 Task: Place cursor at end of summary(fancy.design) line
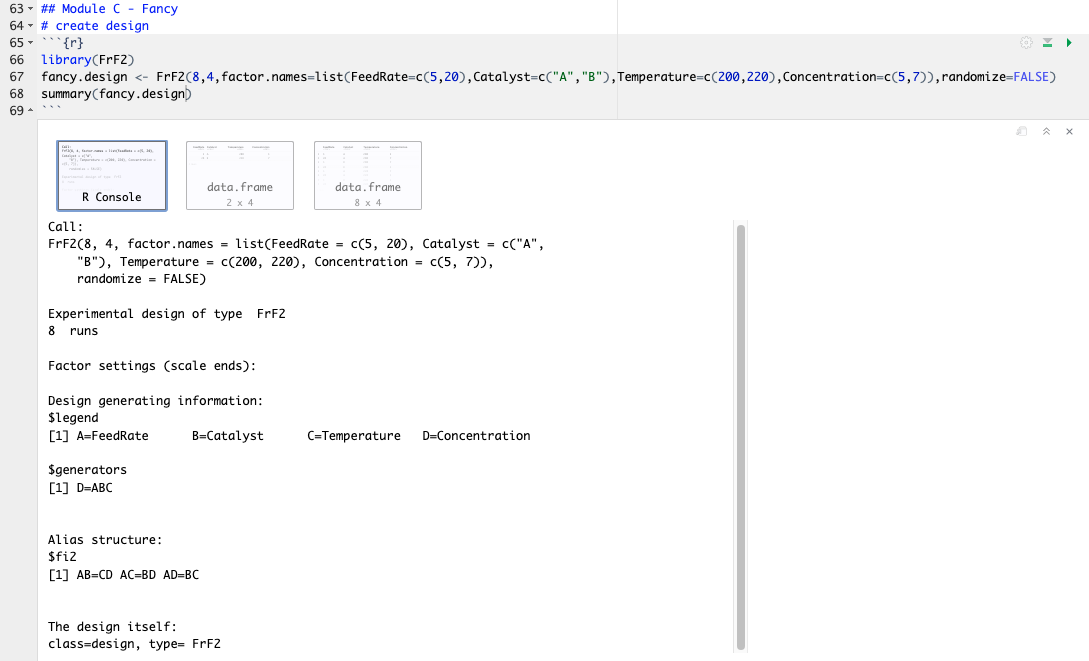[x=191, y=94]
